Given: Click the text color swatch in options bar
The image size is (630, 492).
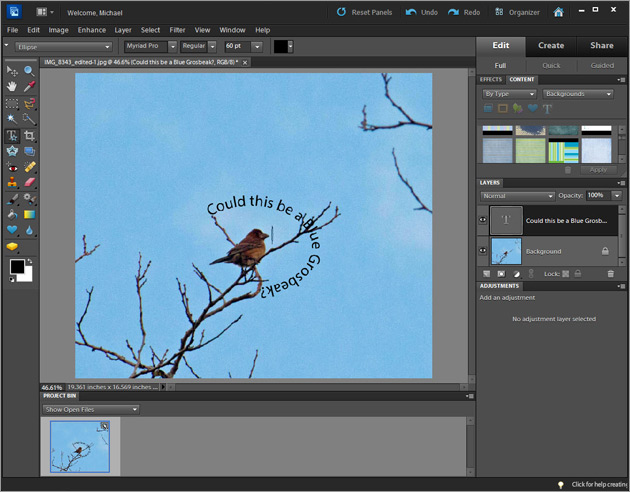Looking at the screenshot, I should click(280, 47).
